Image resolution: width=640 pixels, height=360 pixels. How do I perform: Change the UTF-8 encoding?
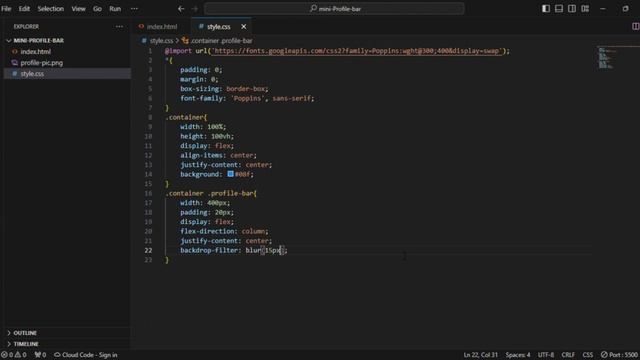pos(546,355)
